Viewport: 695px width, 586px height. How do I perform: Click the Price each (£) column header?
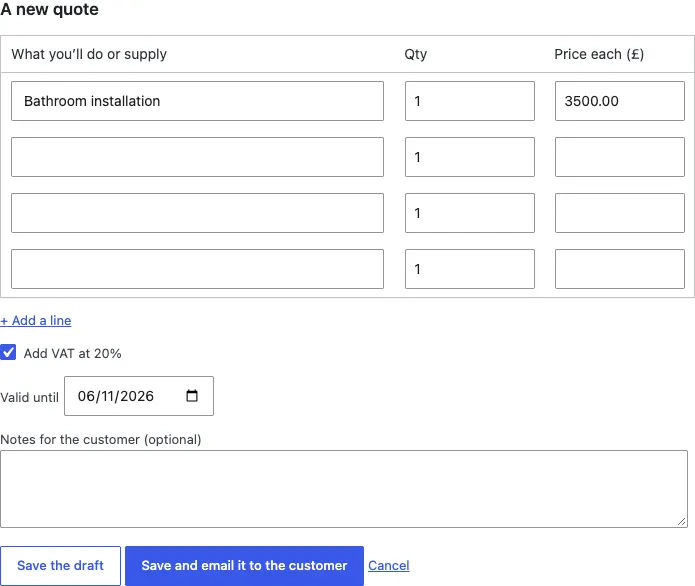(599, 54)
